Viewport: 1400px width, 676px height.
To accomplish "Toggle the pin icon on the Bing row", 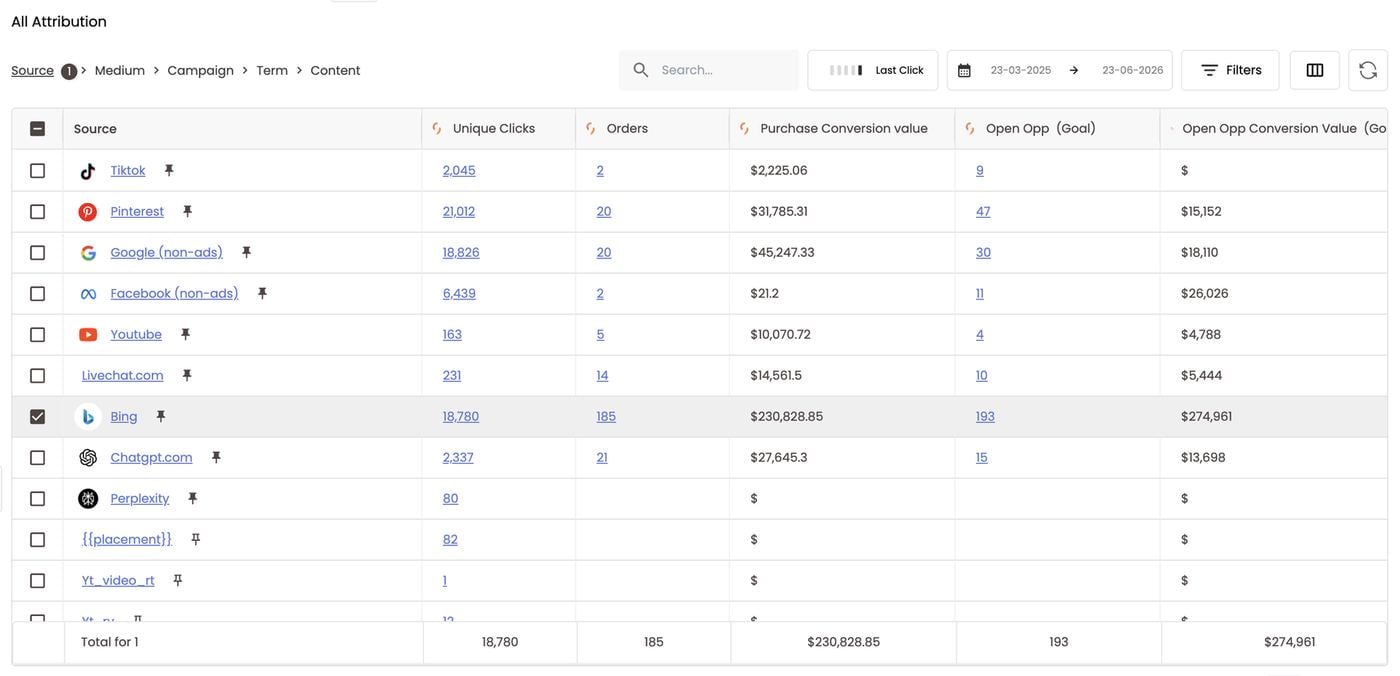I will 160,416.
